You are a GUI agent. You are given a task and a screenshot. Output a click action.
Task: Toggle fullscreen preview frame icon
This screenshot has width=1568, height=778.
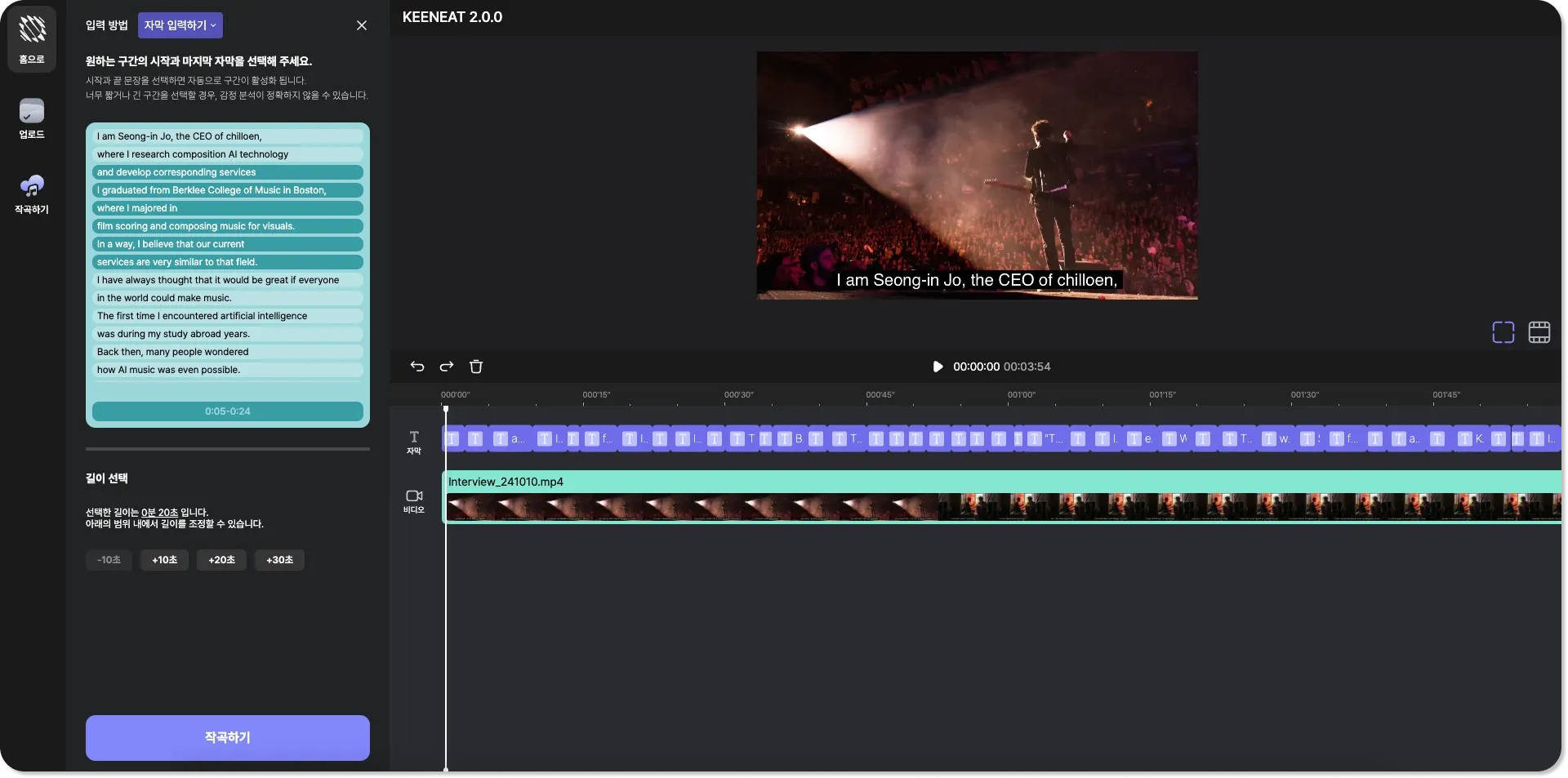(1503, 332)
